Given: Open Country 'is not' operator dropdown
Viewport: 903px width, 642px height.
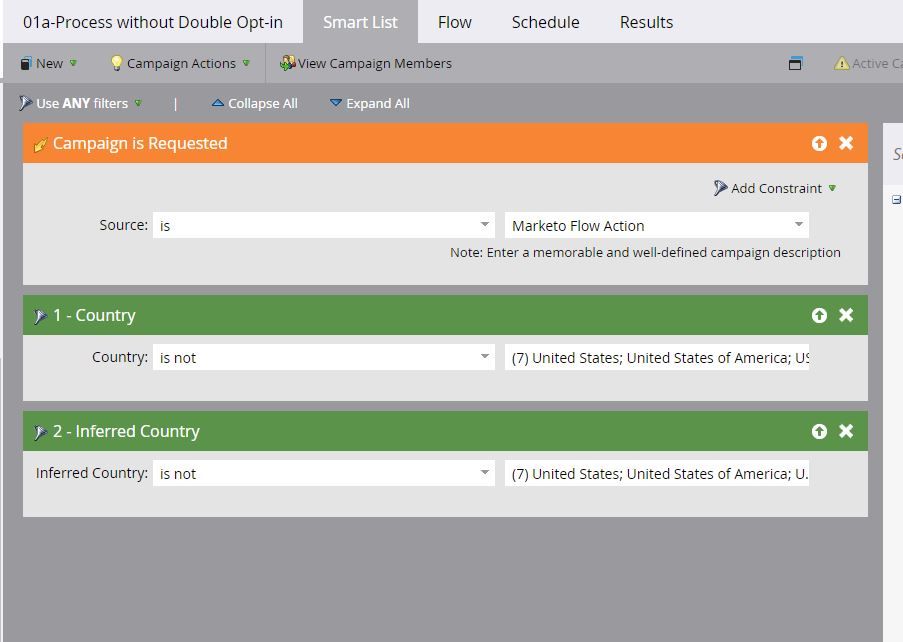Looking at the screenshot, I should tap(324, 357).
